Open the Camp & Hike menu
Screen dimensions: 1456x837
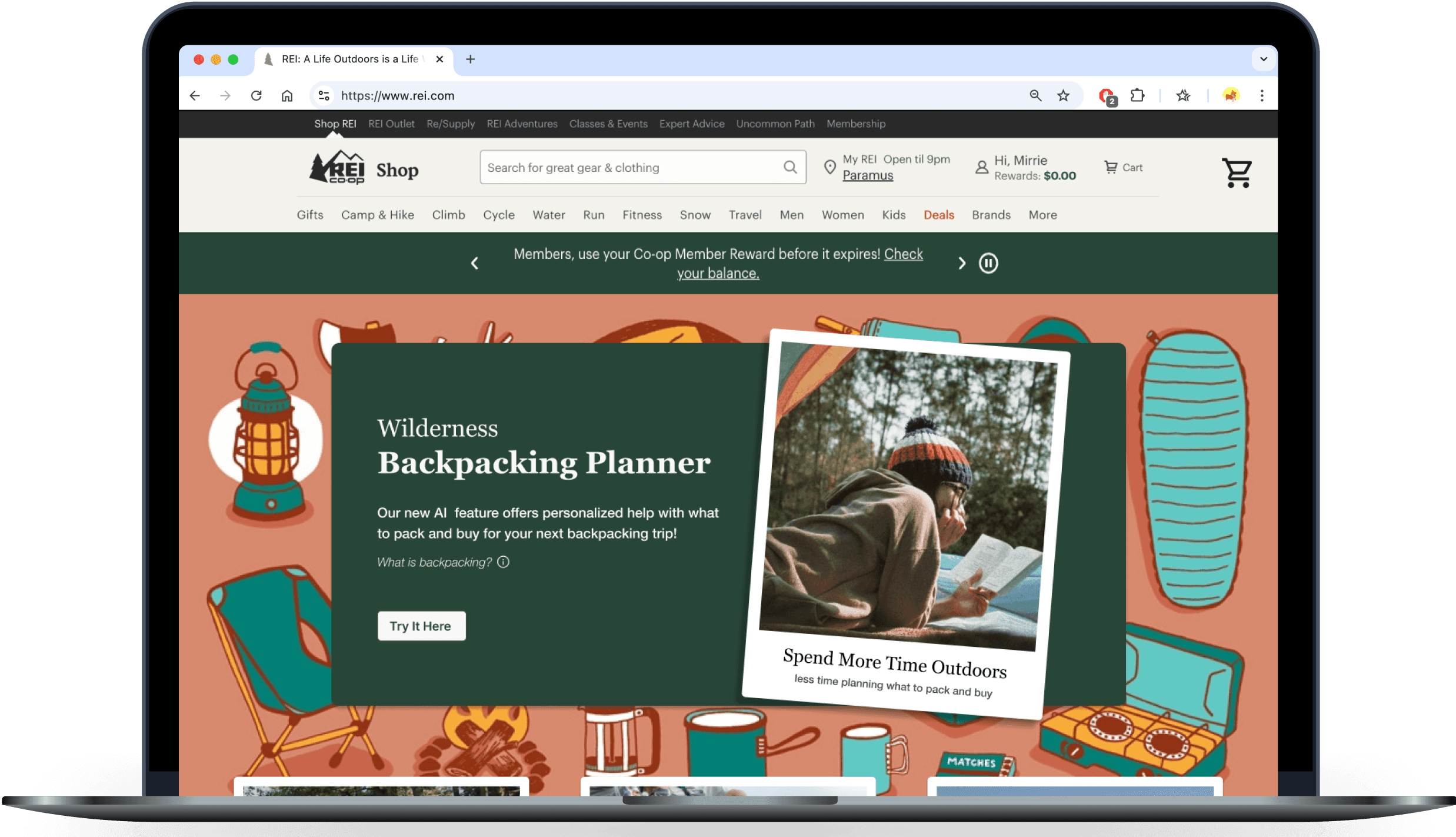pyautogui.click(x=378, y=215)
